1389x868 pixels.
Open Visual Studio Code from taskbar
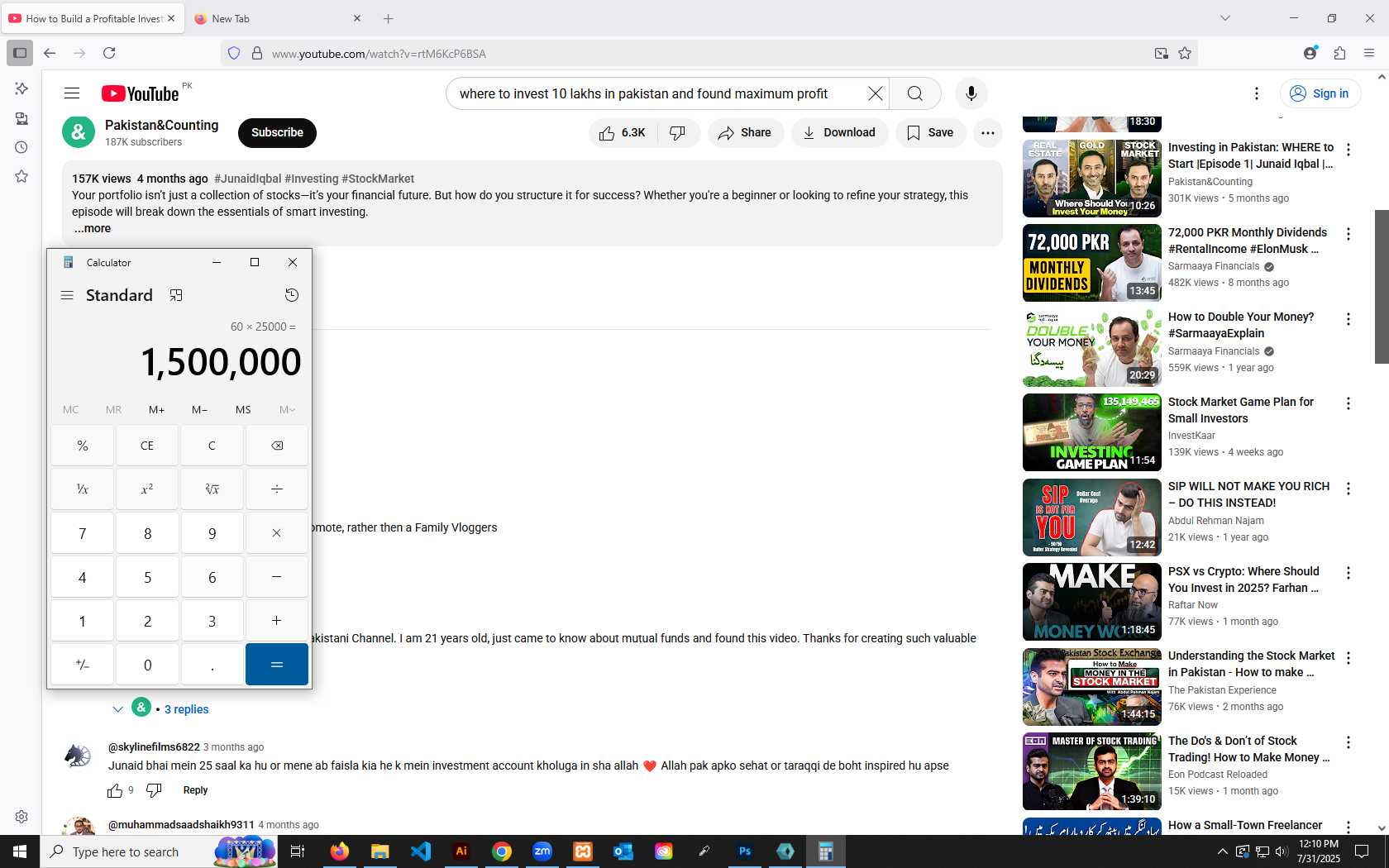421,851
